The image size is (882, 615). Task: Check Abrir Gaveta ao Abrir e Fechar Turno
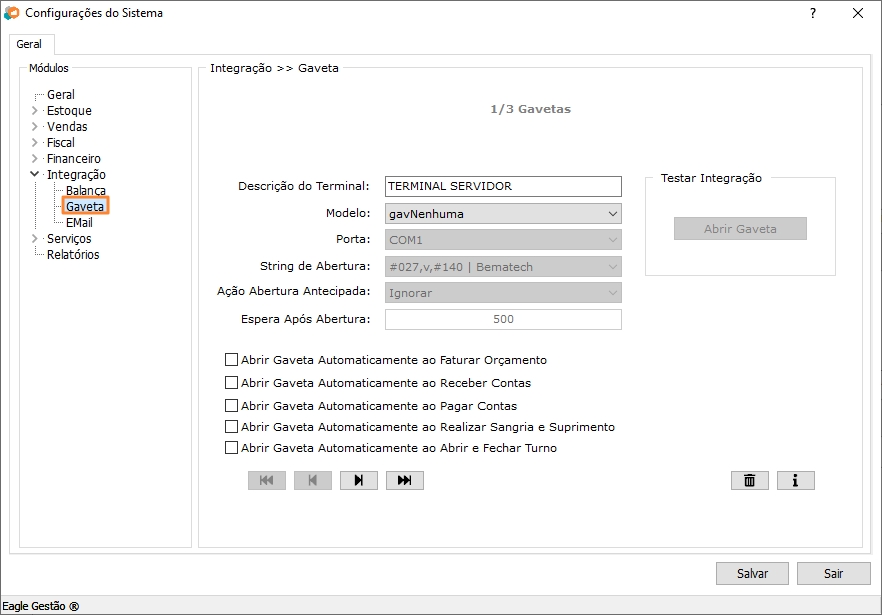[x=232, y=448]
